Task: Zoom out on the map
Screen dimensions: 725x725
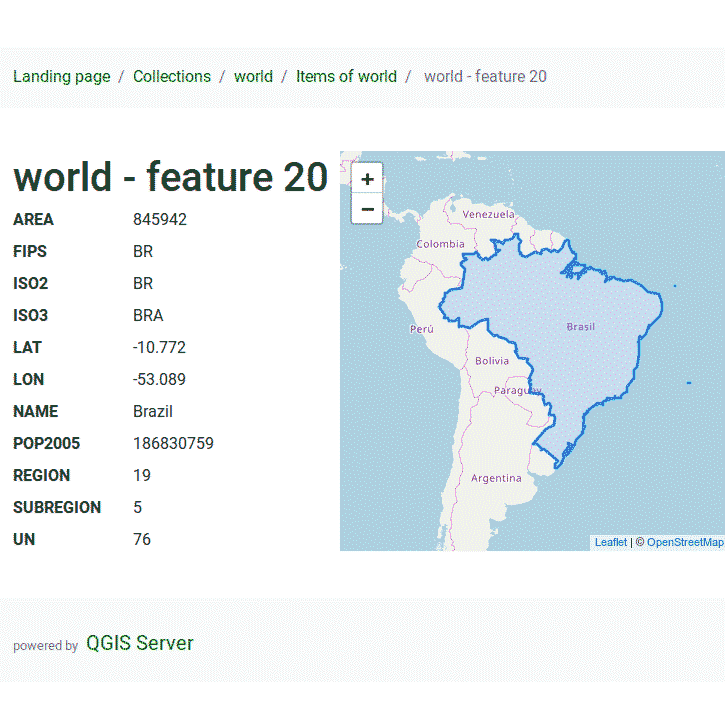Action: (x=367, y=209)
